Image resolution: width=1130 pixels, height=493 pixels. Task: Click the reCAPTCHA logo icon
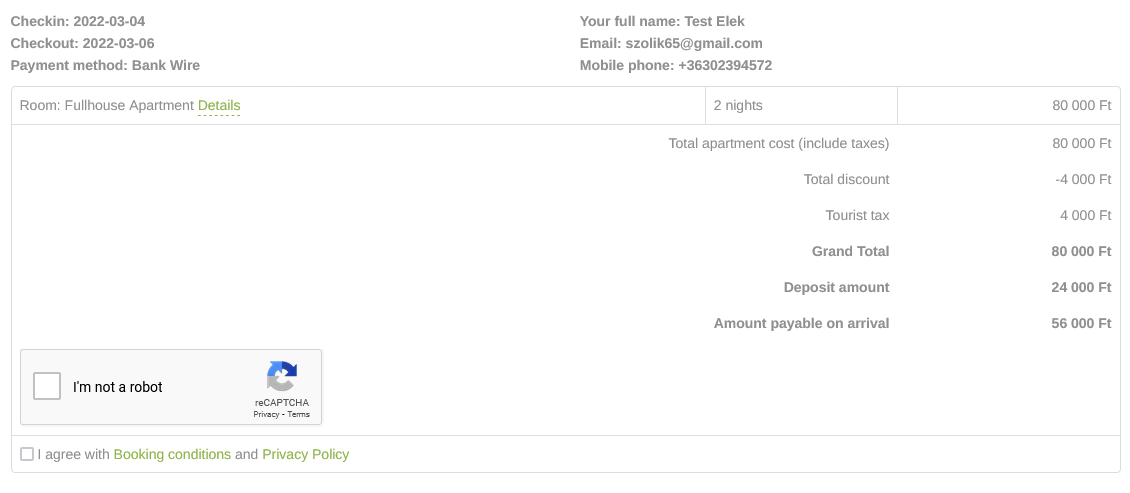pos(282,376)
